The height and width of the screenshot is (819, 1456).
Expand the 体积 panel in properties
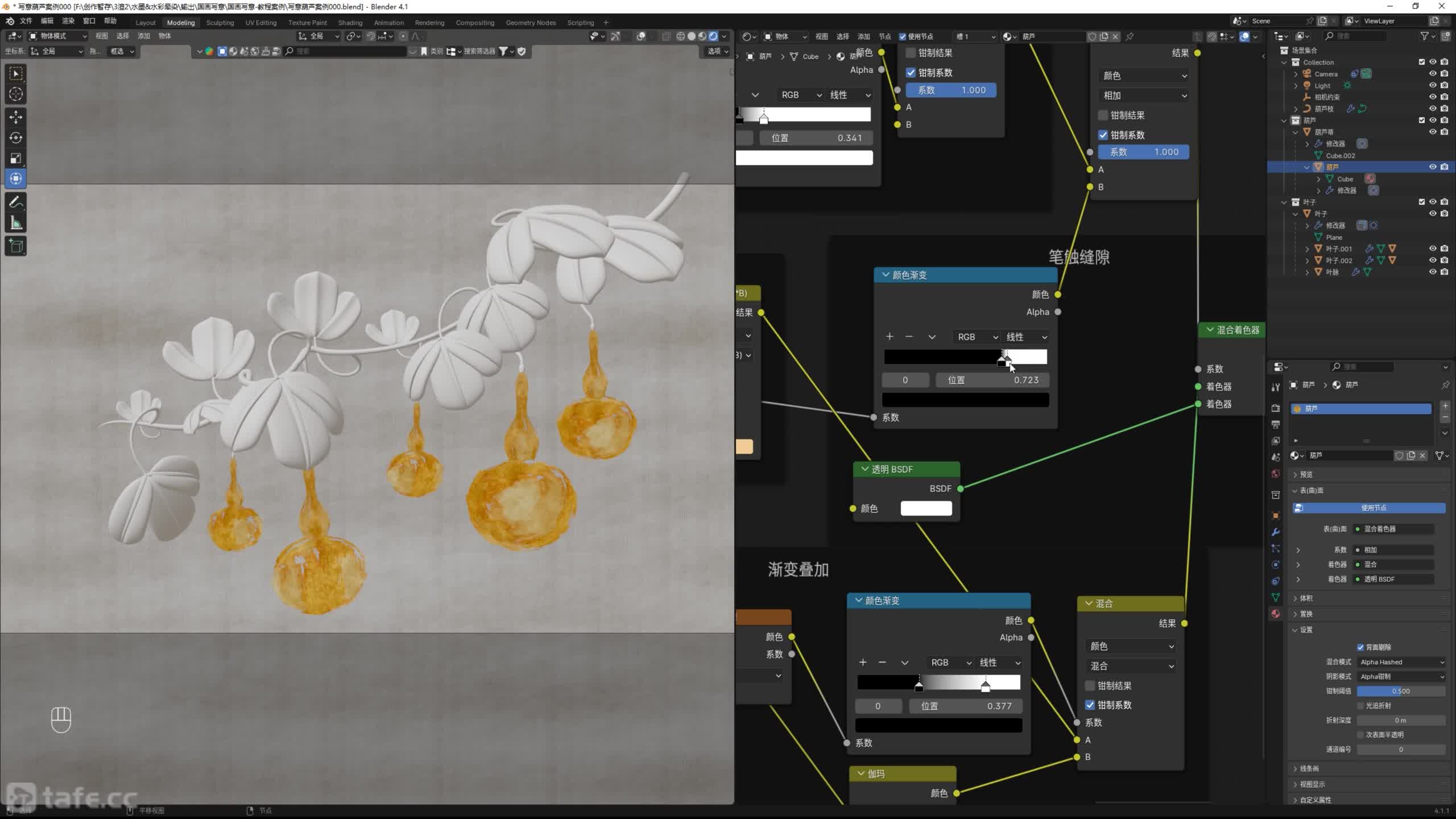tap(1306, 598)
